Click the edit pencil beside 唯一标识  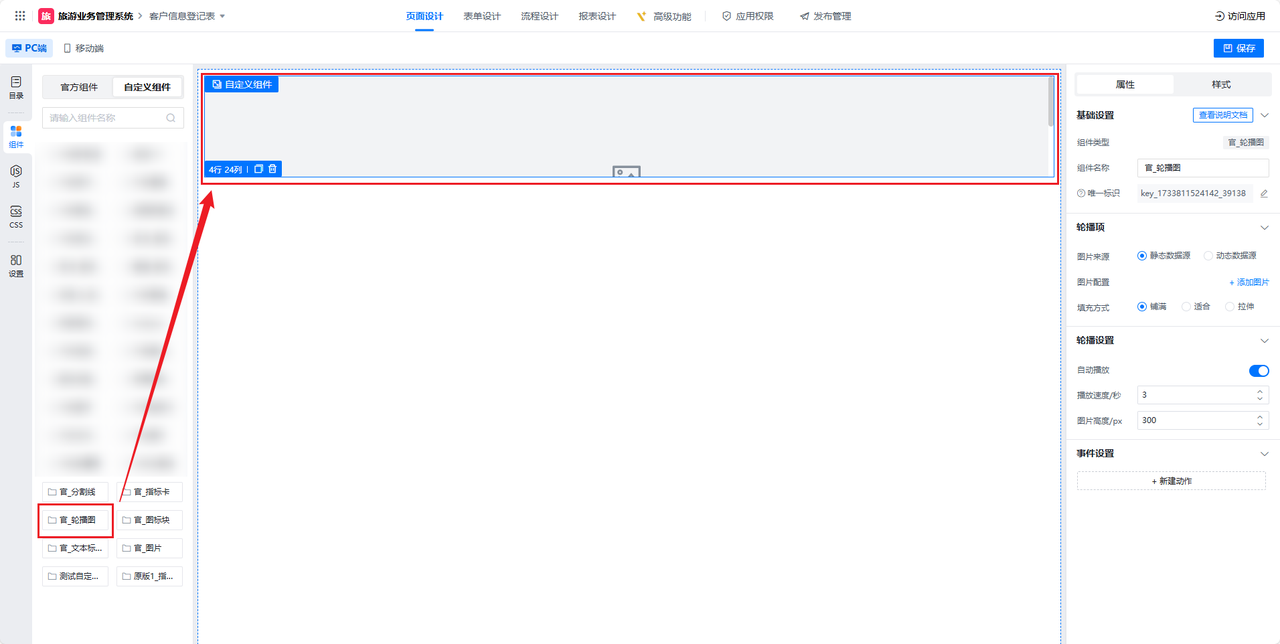(1263, 193)
